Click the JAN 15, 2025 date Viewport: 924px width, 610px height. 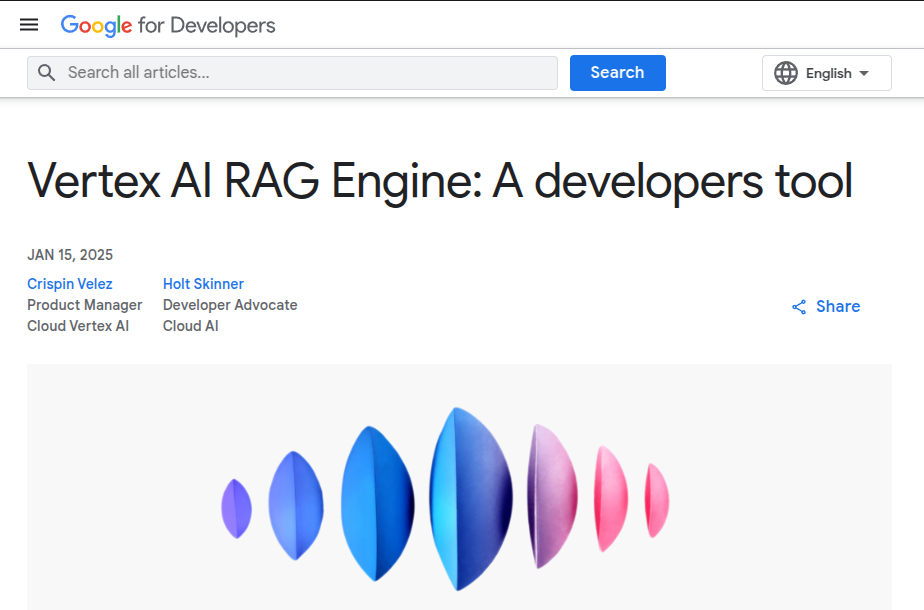point(70,255)
